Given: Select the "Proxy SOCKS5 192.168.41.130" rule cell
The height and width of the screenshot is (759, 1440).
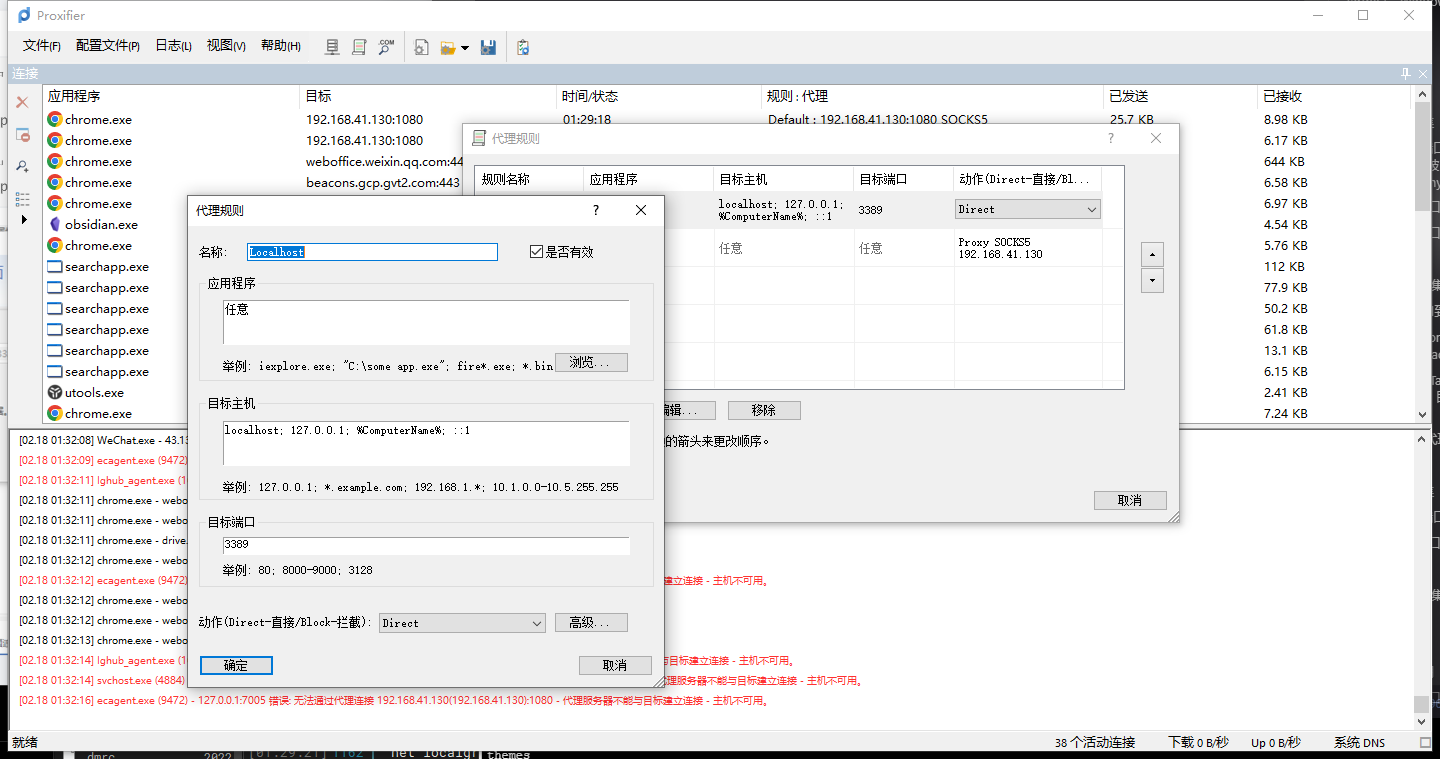Looking at the screenshot, I should pyautogui.click(x=1027, y=248).
